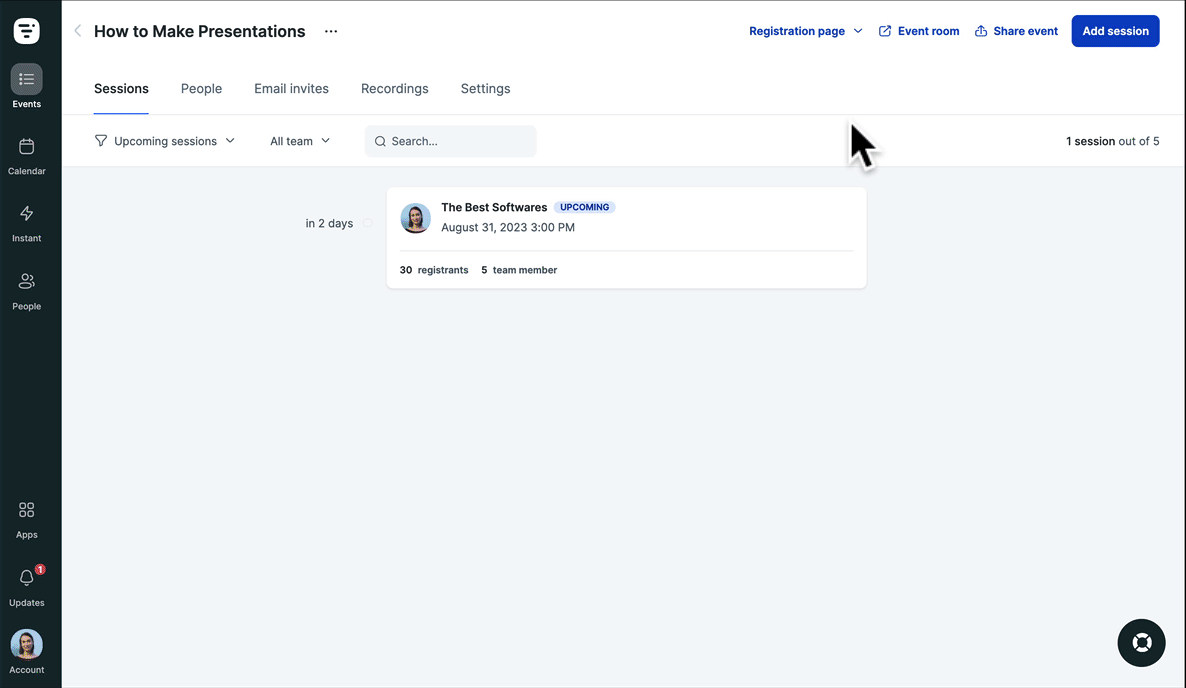
Task: Click the app logo in the sidebar
Action: point(26,31)
